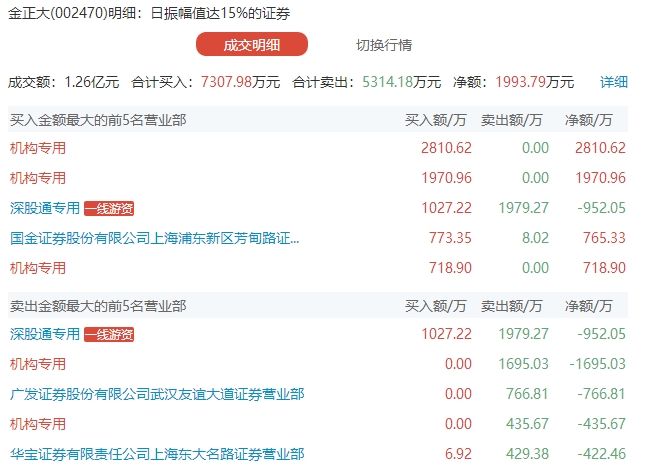
Task: Click 深股通专用 in the top sellers list
Action: pos(45,334)
